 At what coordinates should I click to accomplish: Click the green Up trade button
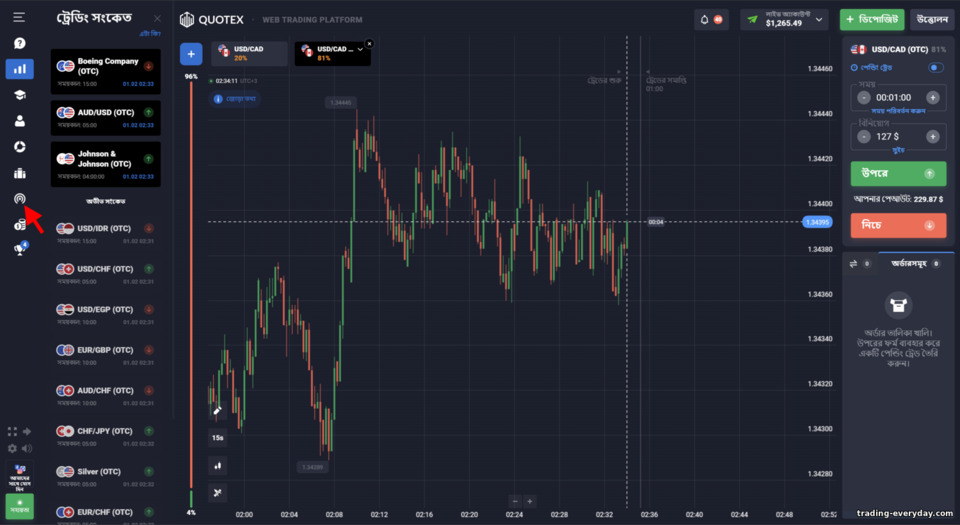pyautogui.click(x=898, y=174)
